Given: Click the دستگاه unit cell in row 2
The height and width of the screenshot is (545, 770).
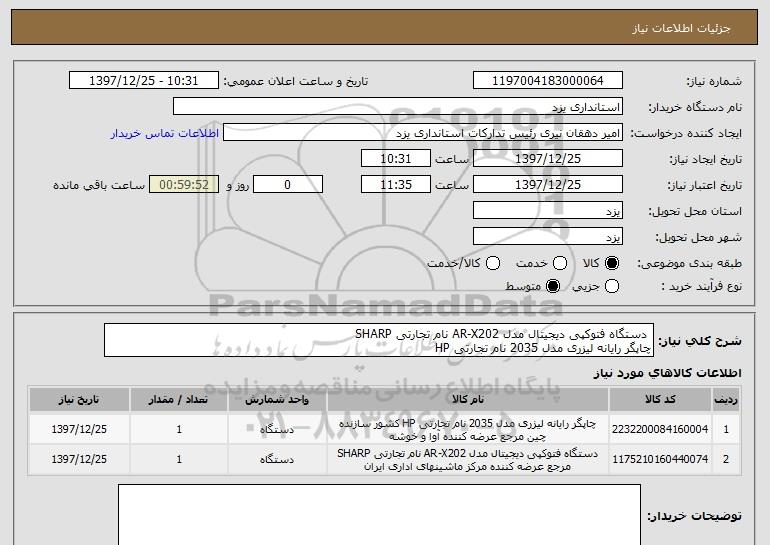Looking at the screenshot, I should coord(277,459).
